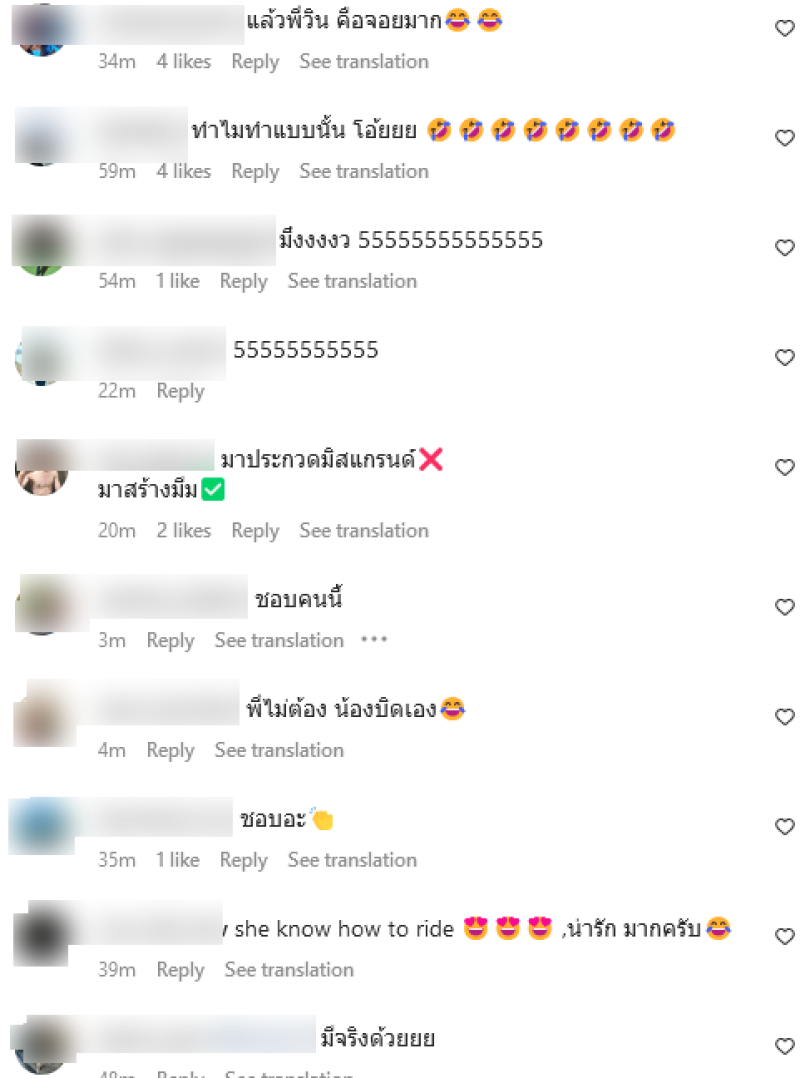
Task: Like the comment posted 54m ago
Action: (784, 248)
